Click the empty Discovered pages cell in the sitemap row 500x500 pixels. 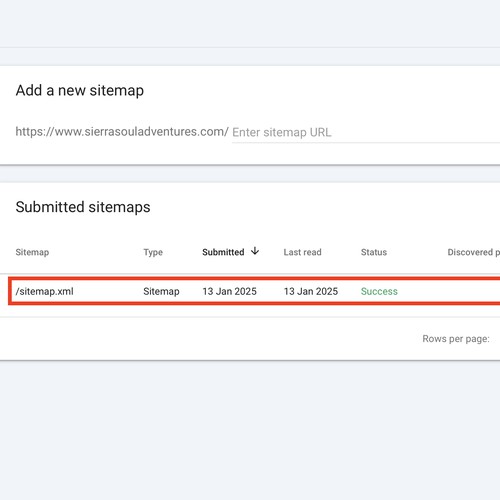[473, 291]
